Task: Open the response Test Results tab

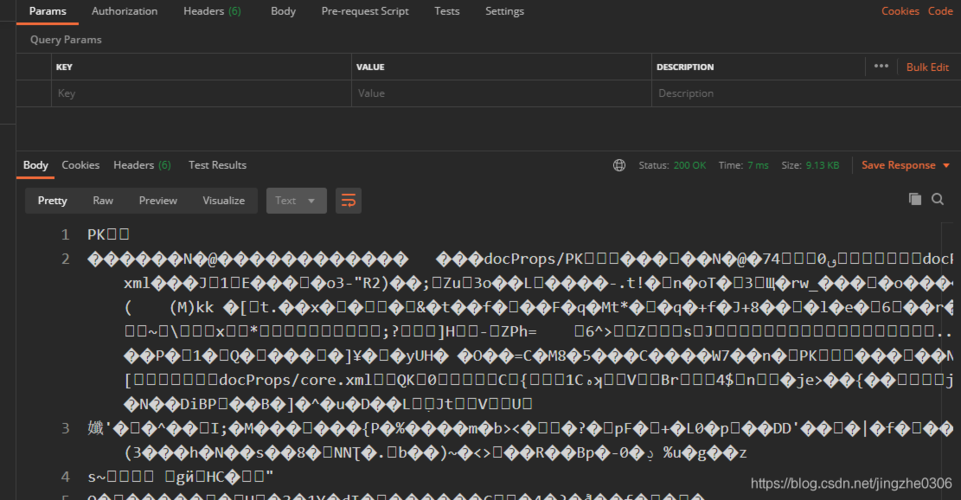Action: tap(217, 165)
